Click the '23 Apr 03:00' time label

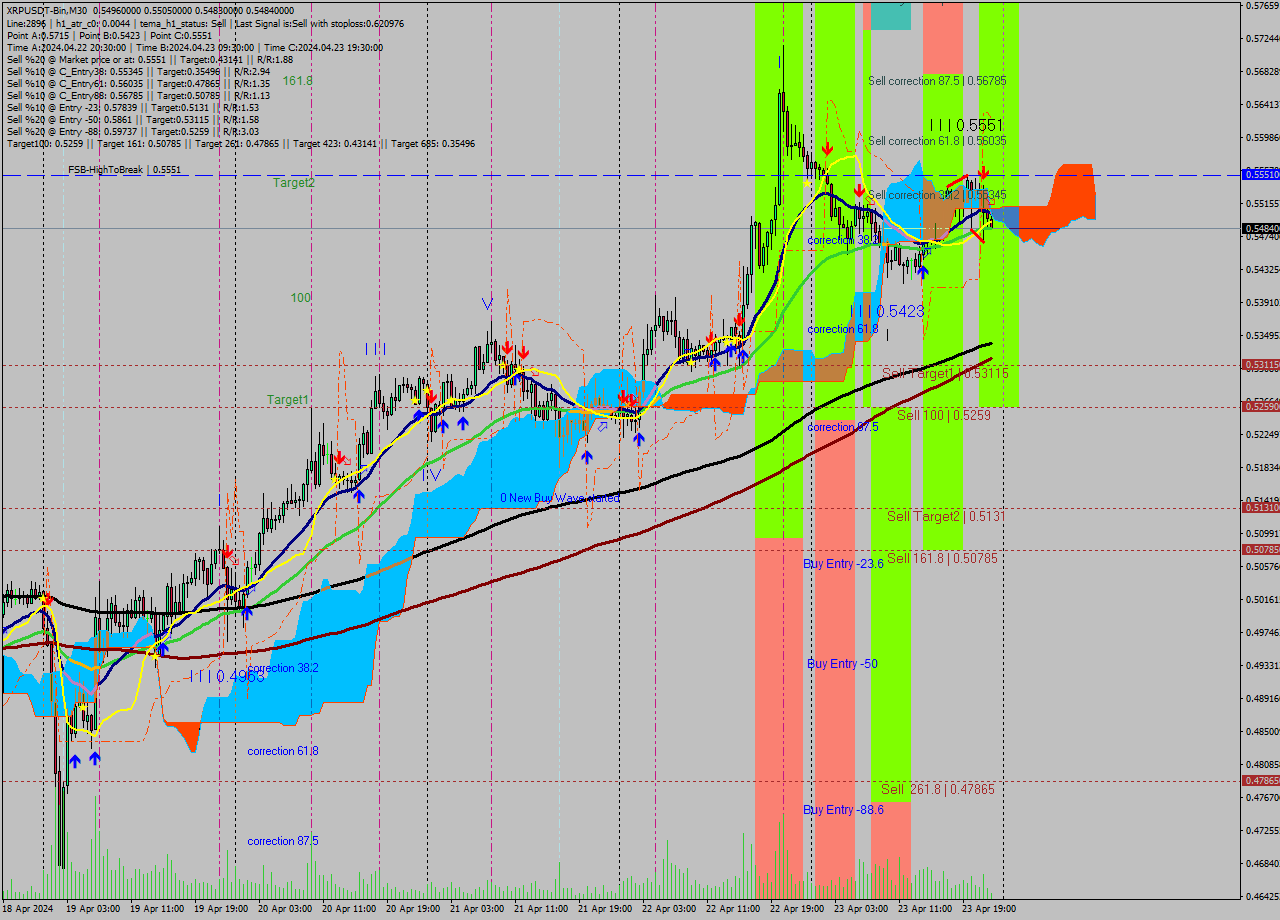(x=860, y=910)
